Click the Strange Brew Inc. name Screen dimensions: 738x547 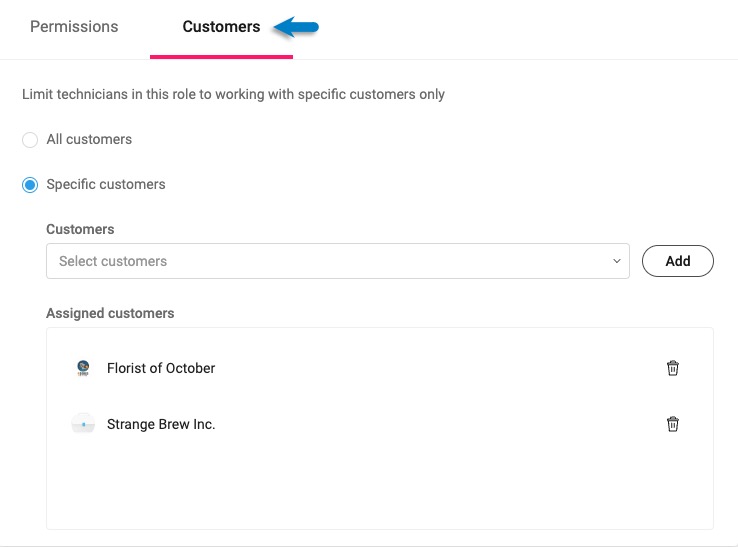tap(161, 424)
